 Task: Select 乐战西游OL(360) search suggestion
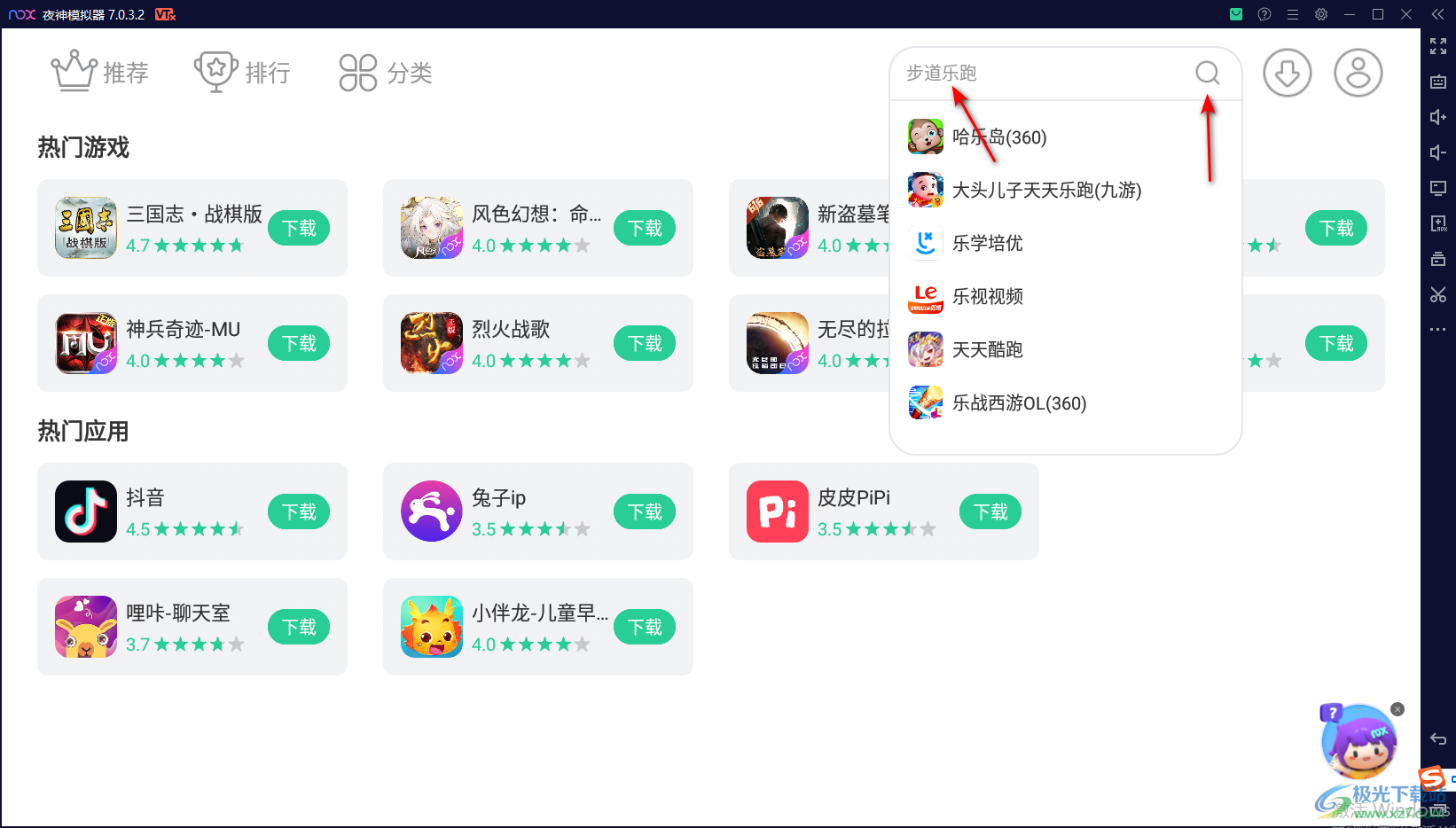click(x=1065, y=402)
